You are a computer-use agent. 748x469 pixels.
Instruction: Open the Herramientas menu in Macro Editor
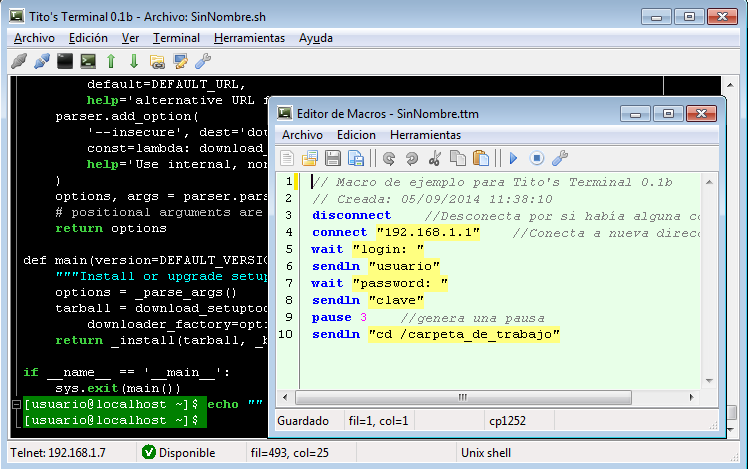pyautogui.click(x=425, y=135)
